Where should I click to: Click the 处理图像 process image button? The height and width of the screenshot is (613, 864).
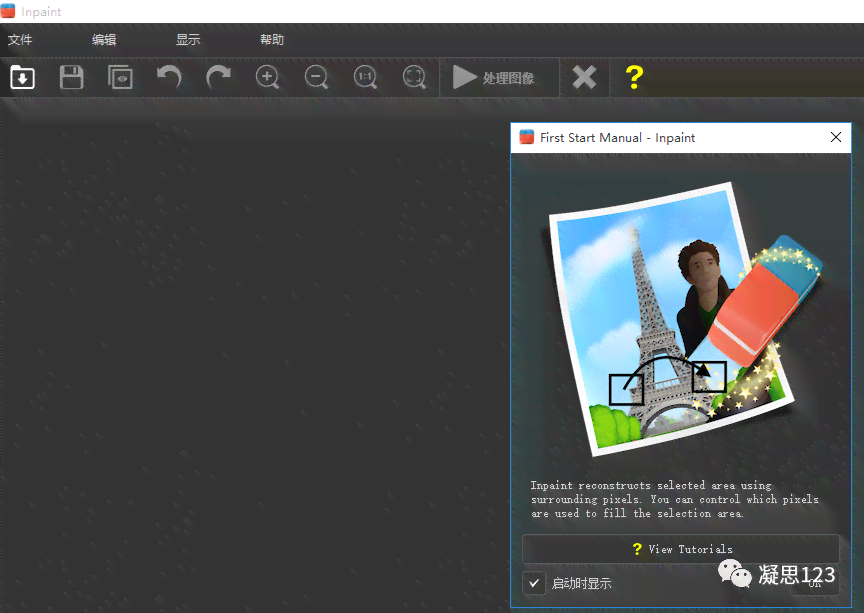pos(494,77)
